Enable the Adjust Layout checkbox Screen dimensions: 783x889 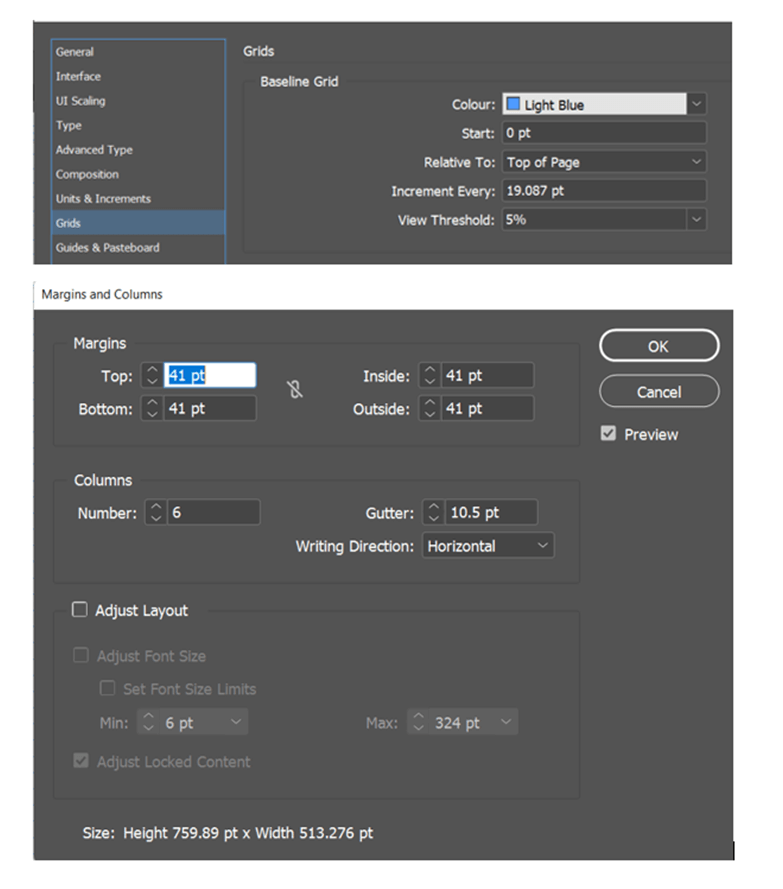pyautogui.click(x=80, y=610)
